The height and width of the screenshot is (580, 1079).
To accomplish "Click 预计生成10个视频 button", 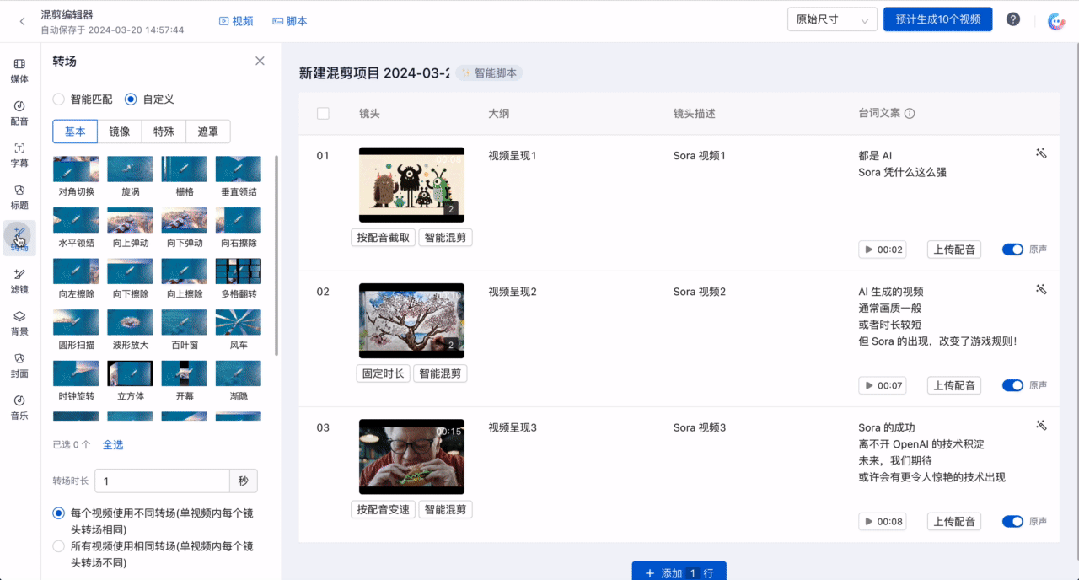I will click(x=937, y=19).
